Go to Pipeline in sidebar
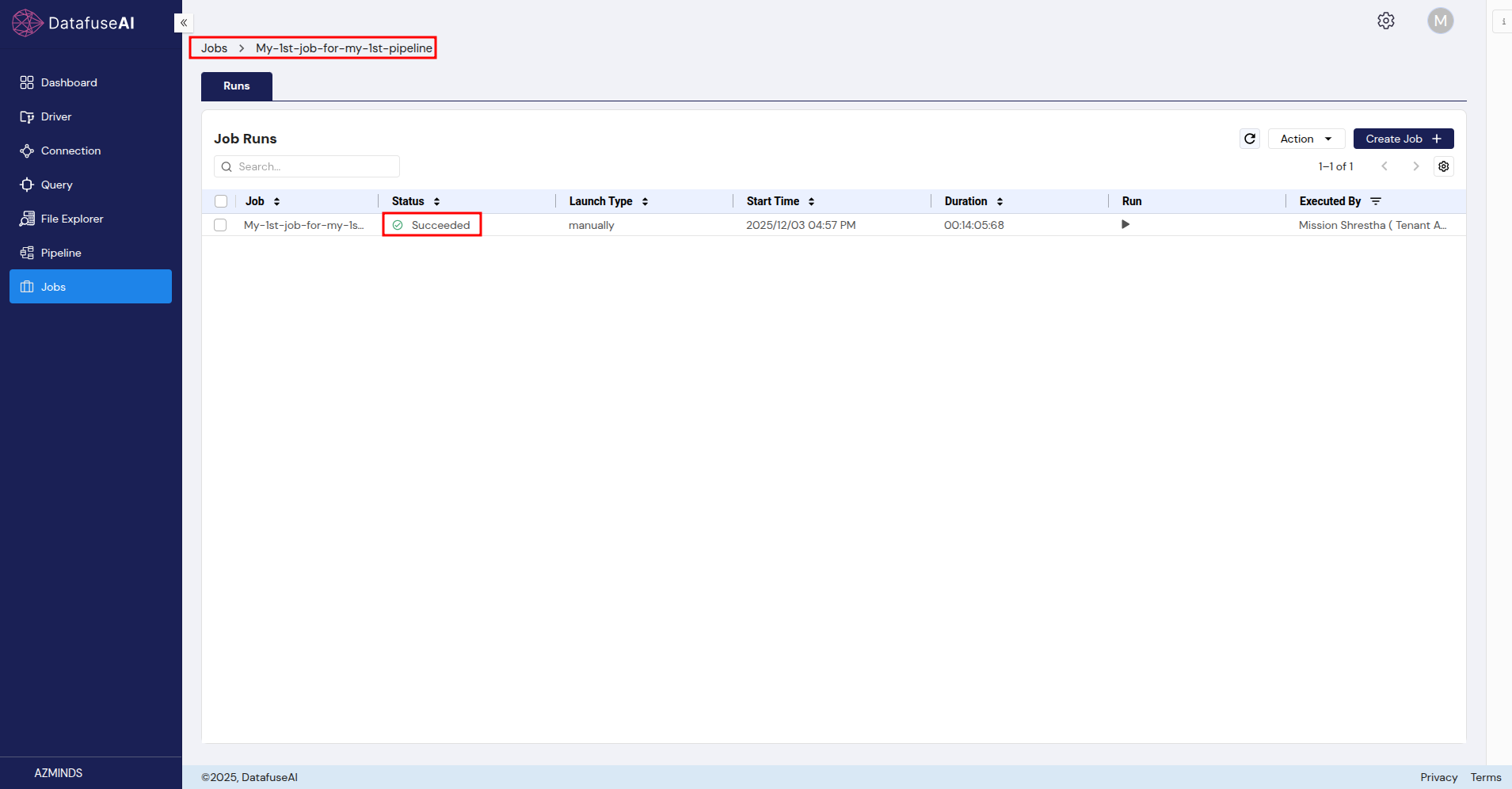The image size is (1512, 789). tap(61, 253)
